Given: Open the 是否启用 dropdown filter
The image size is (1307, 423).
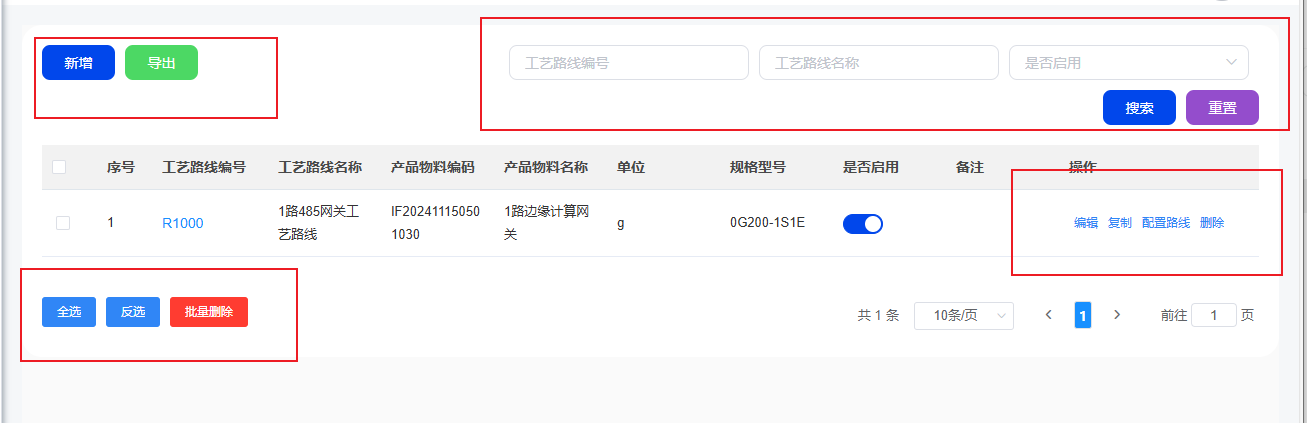Looking at the screenshot, I should (1128, 63).
